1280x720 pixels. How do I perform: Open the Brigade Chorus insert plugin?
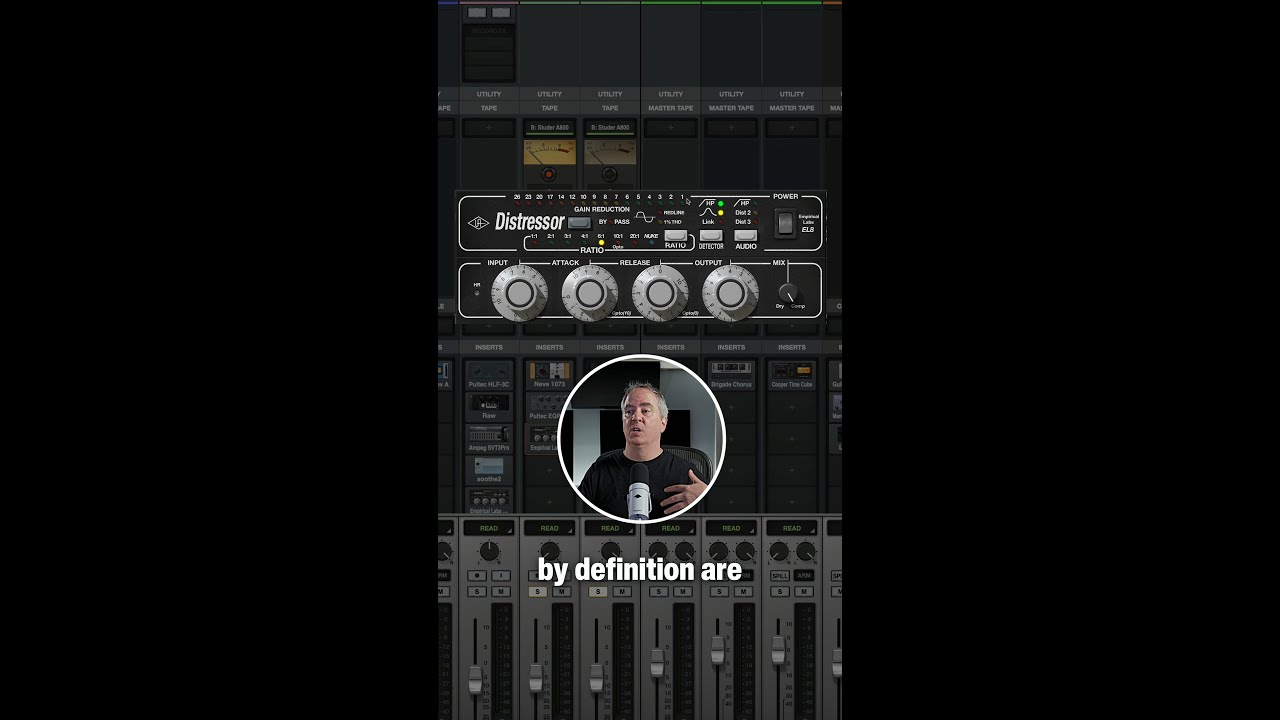coord(731,376)
